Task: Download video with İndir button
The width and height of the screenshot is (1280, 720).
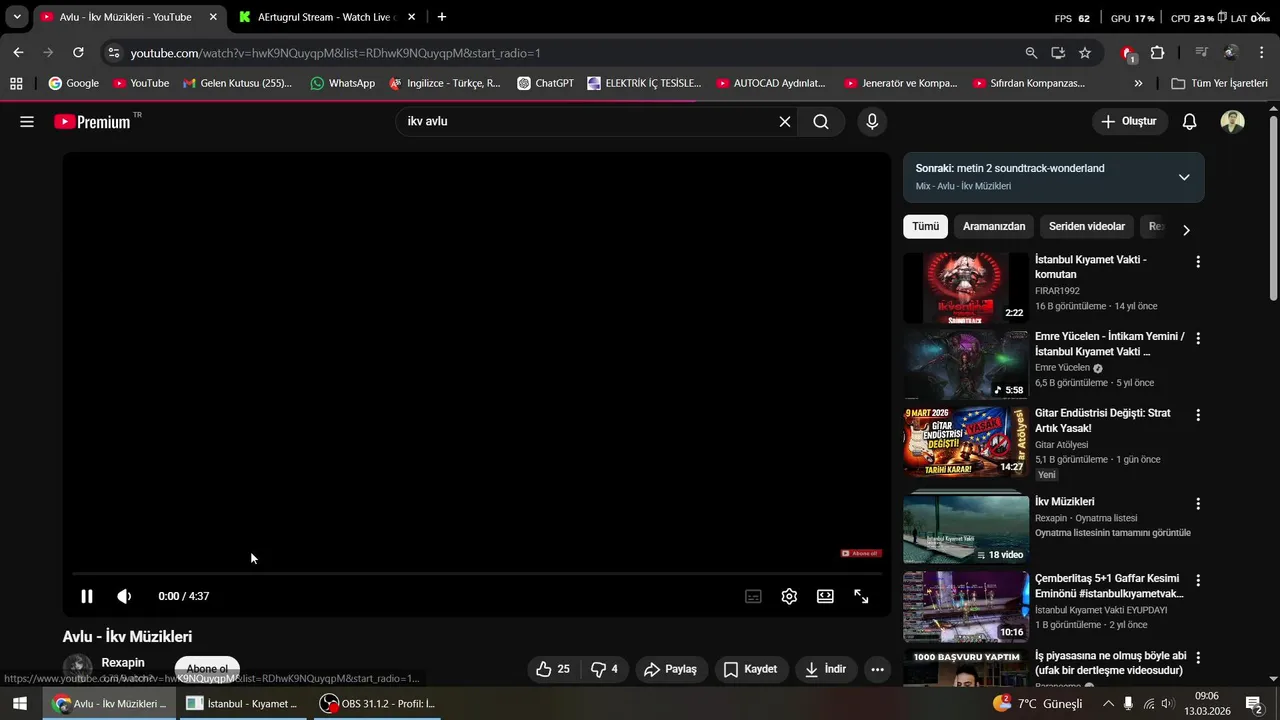Action: [x=826, y=669]
